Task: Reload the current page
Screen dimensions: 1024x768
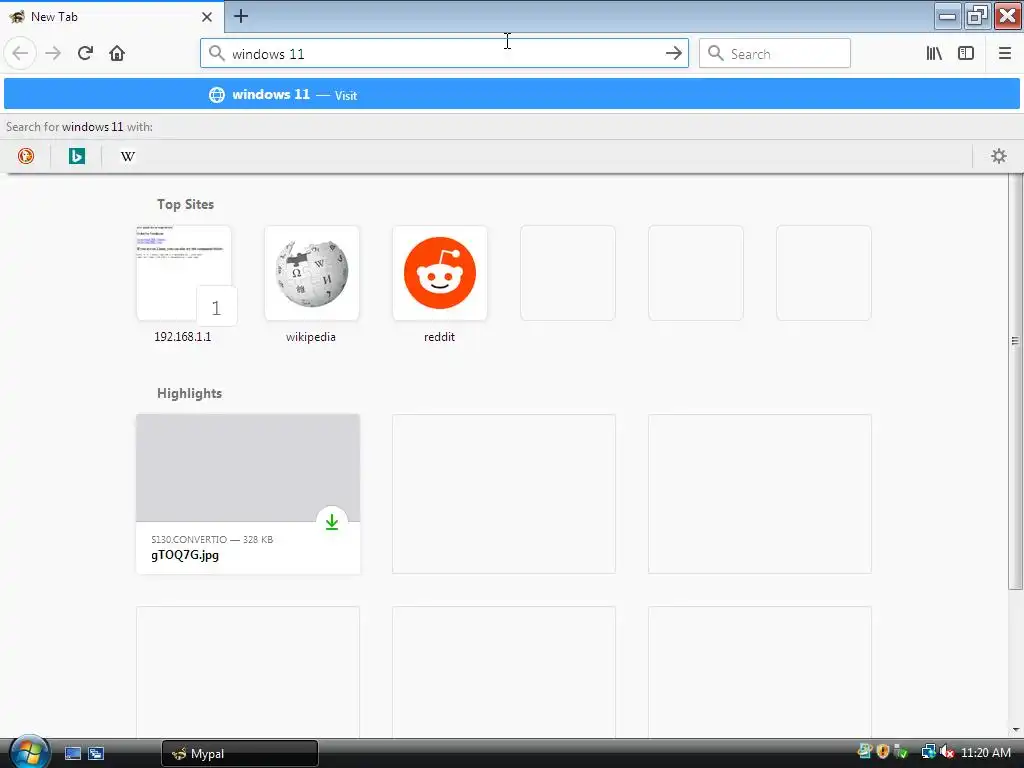Action: [85, 54]
